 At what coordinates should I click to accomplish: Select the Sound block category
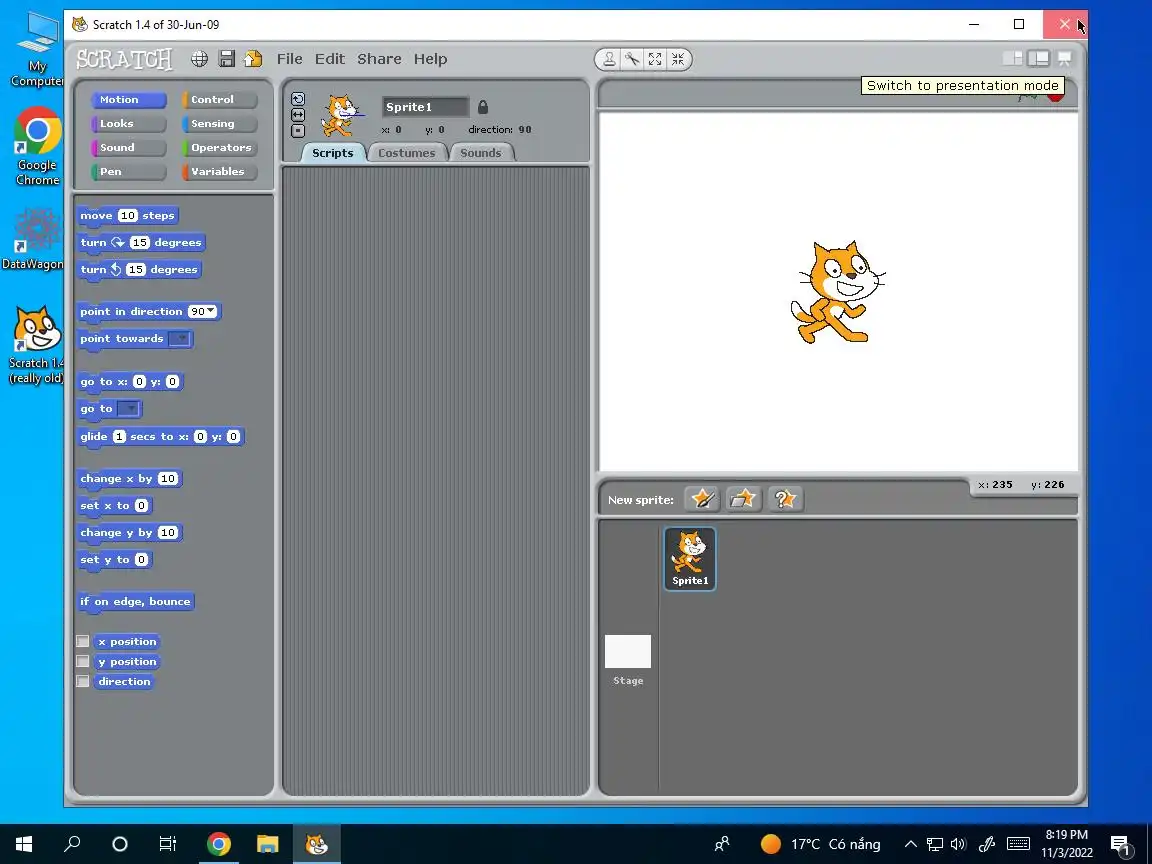click(x=129, y=148)
